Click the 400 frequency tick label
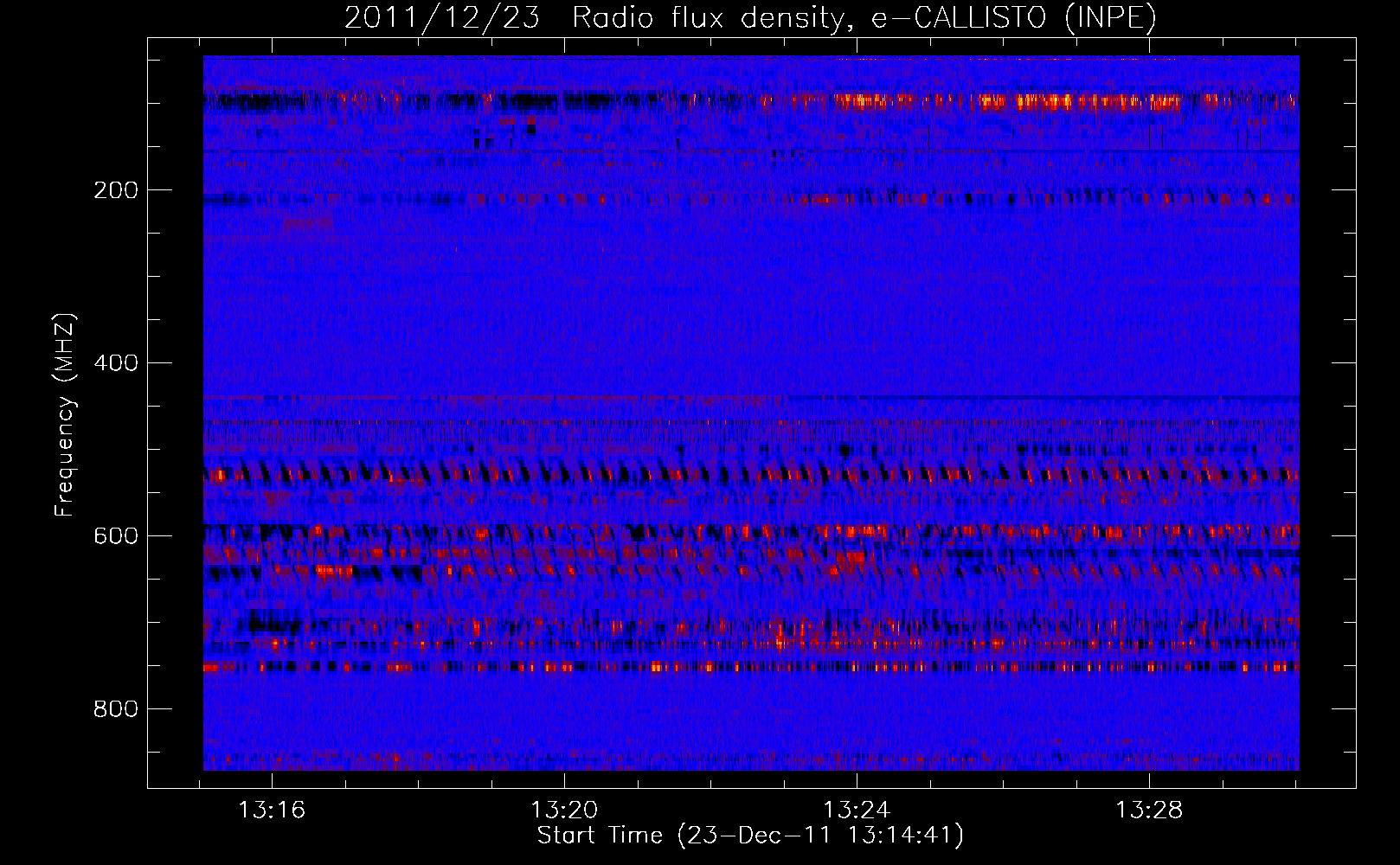 tap(116, 363)
